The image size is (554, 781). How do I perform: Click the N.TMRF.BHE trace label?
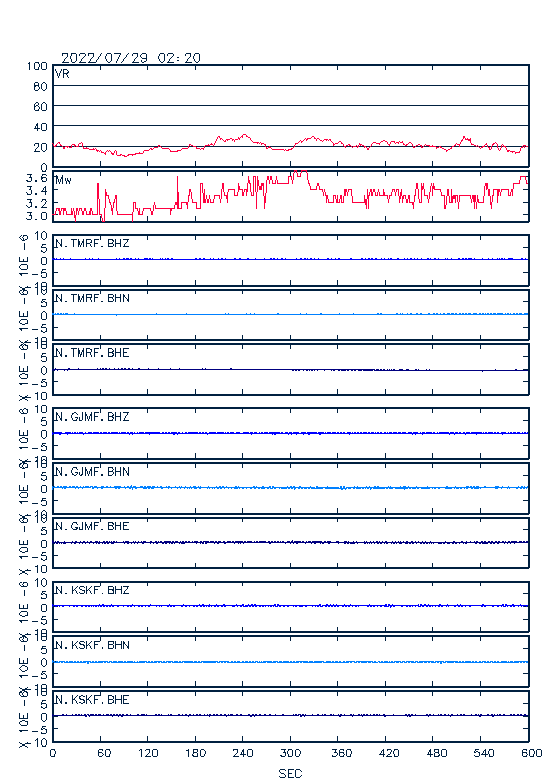coord(92,353)
